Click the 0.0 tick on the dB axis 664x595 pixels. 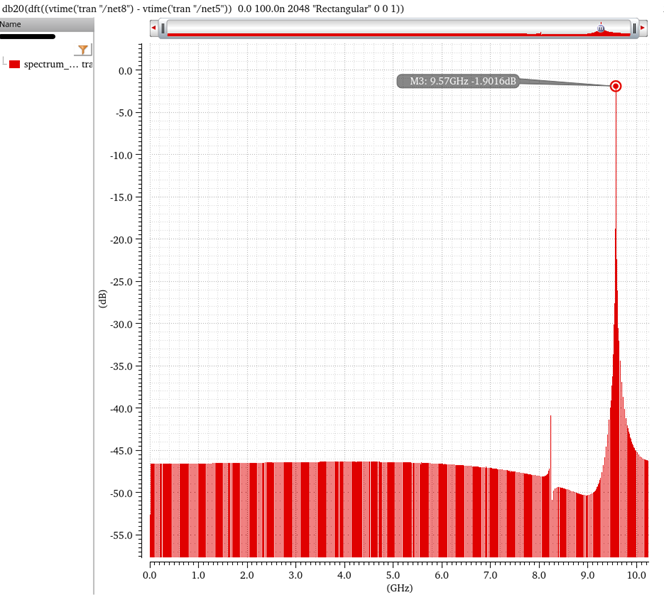pos(123,71)
